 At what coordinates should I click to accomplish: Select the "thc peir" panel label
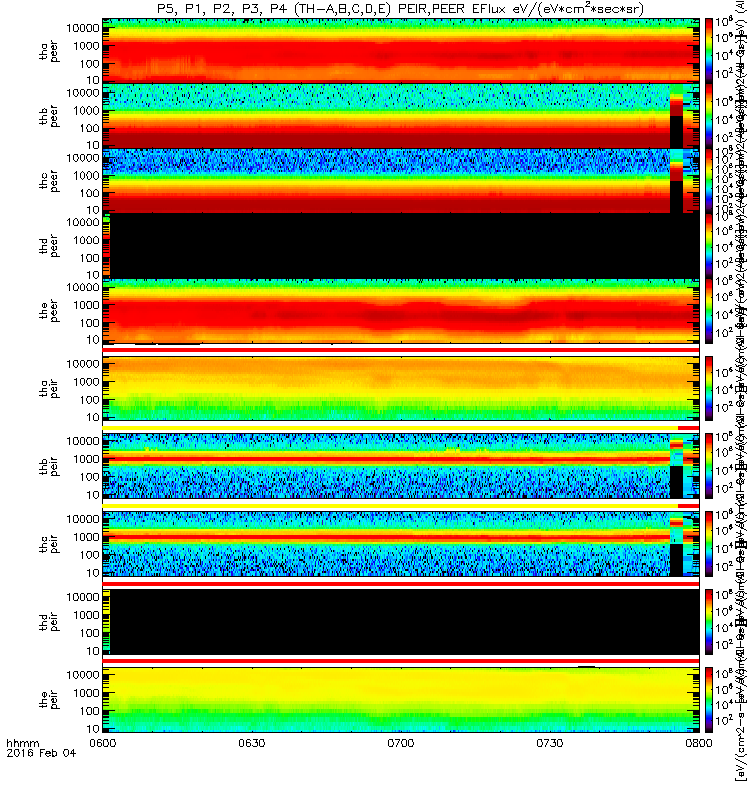[x=49, y=544]
